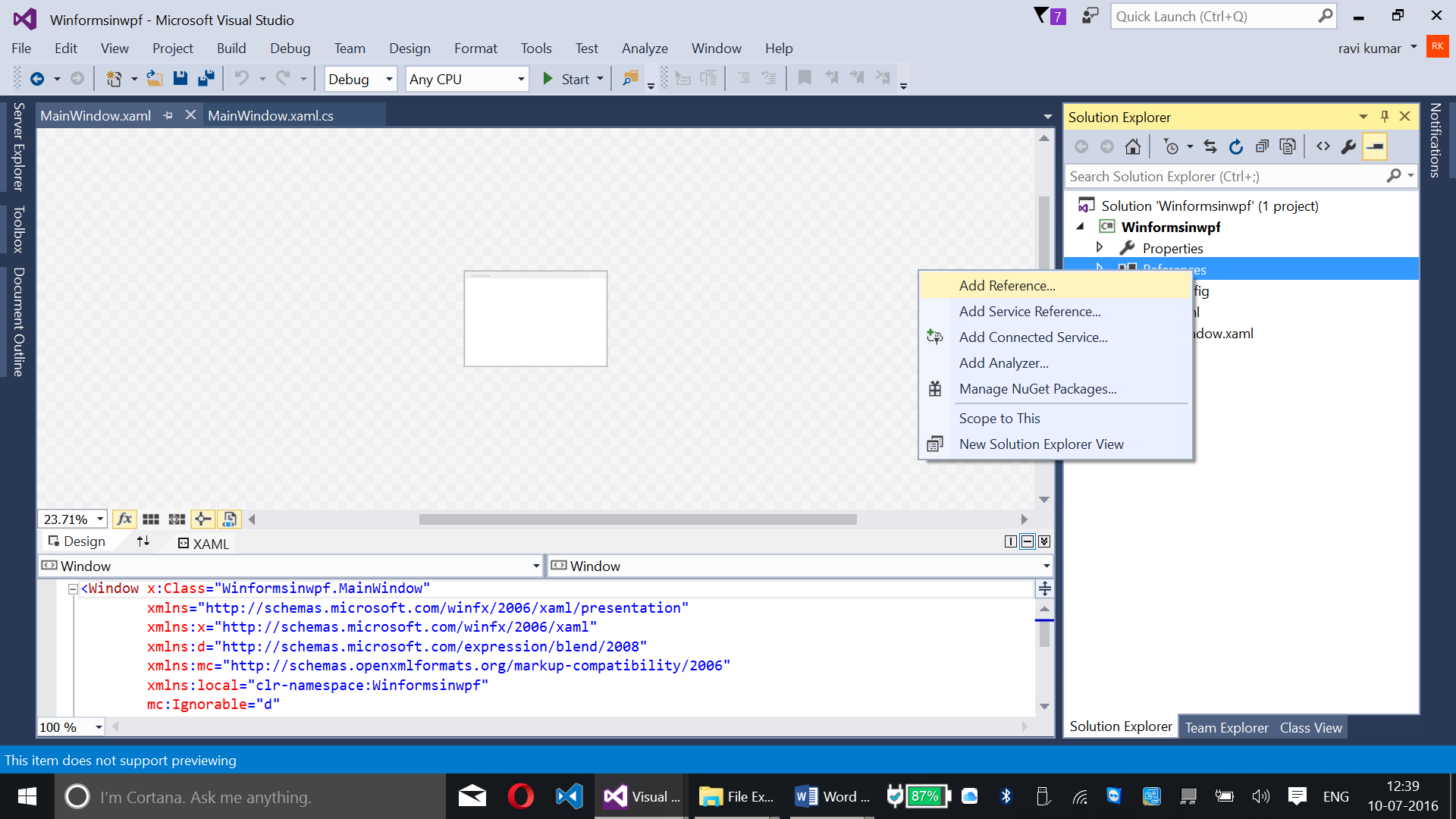Screen dimensions: 1456x819
Task: Open Visual Studio Code from taskbar
Action: [569, 796]
